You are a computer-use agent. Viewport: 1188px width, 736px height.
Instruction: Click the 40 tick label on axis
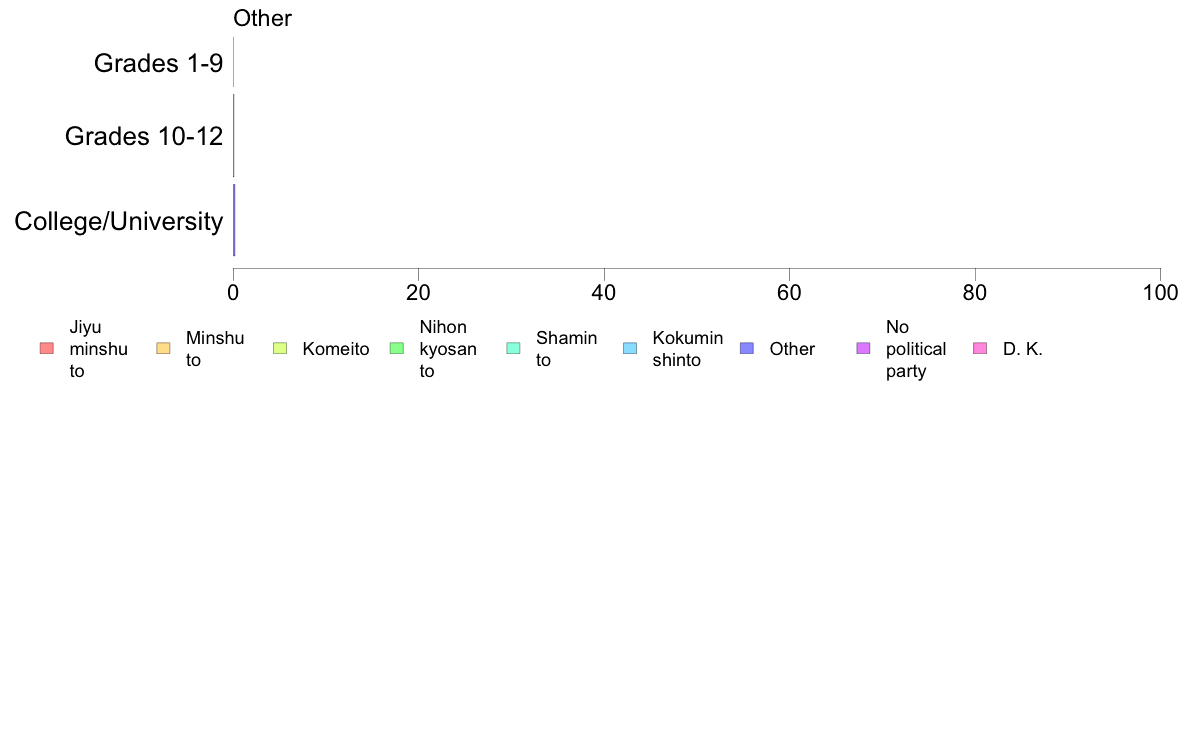point(604,293)
